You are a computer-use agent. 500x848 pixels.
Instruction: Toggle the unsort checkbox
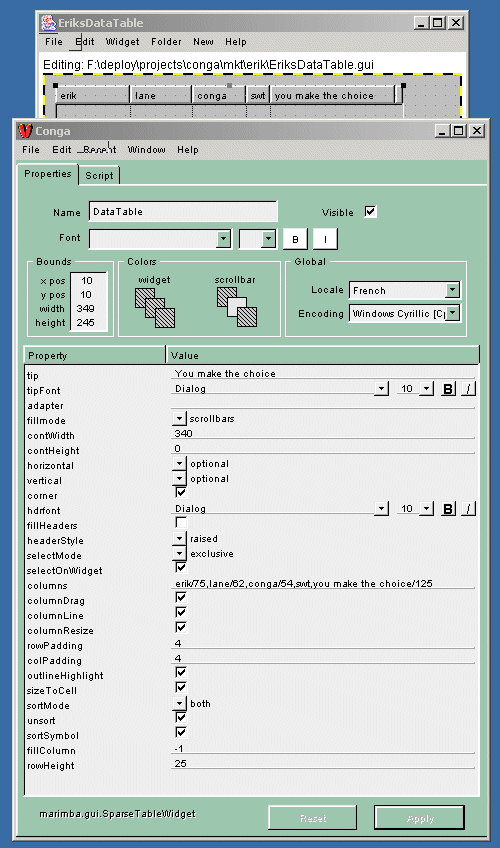pos(181,717)
